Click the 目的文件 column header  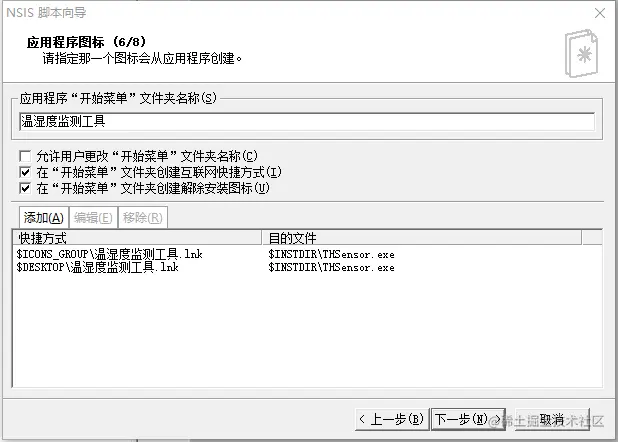pyautogui.click(x=421, y=238)
